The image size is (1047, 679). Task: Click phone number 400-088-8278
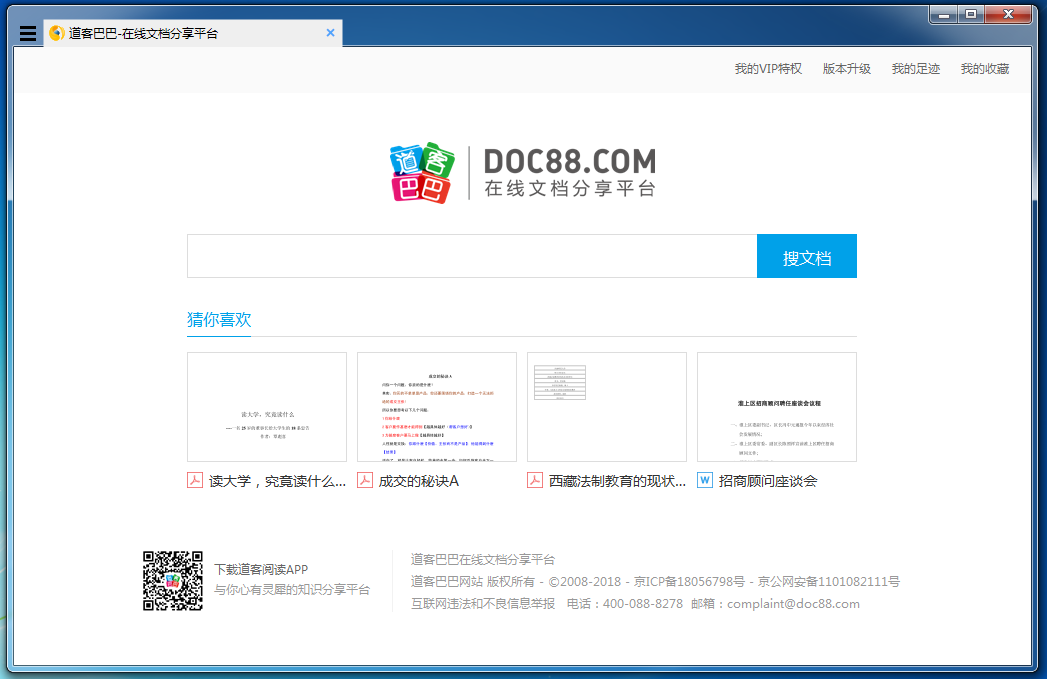[x=642, y=604]
